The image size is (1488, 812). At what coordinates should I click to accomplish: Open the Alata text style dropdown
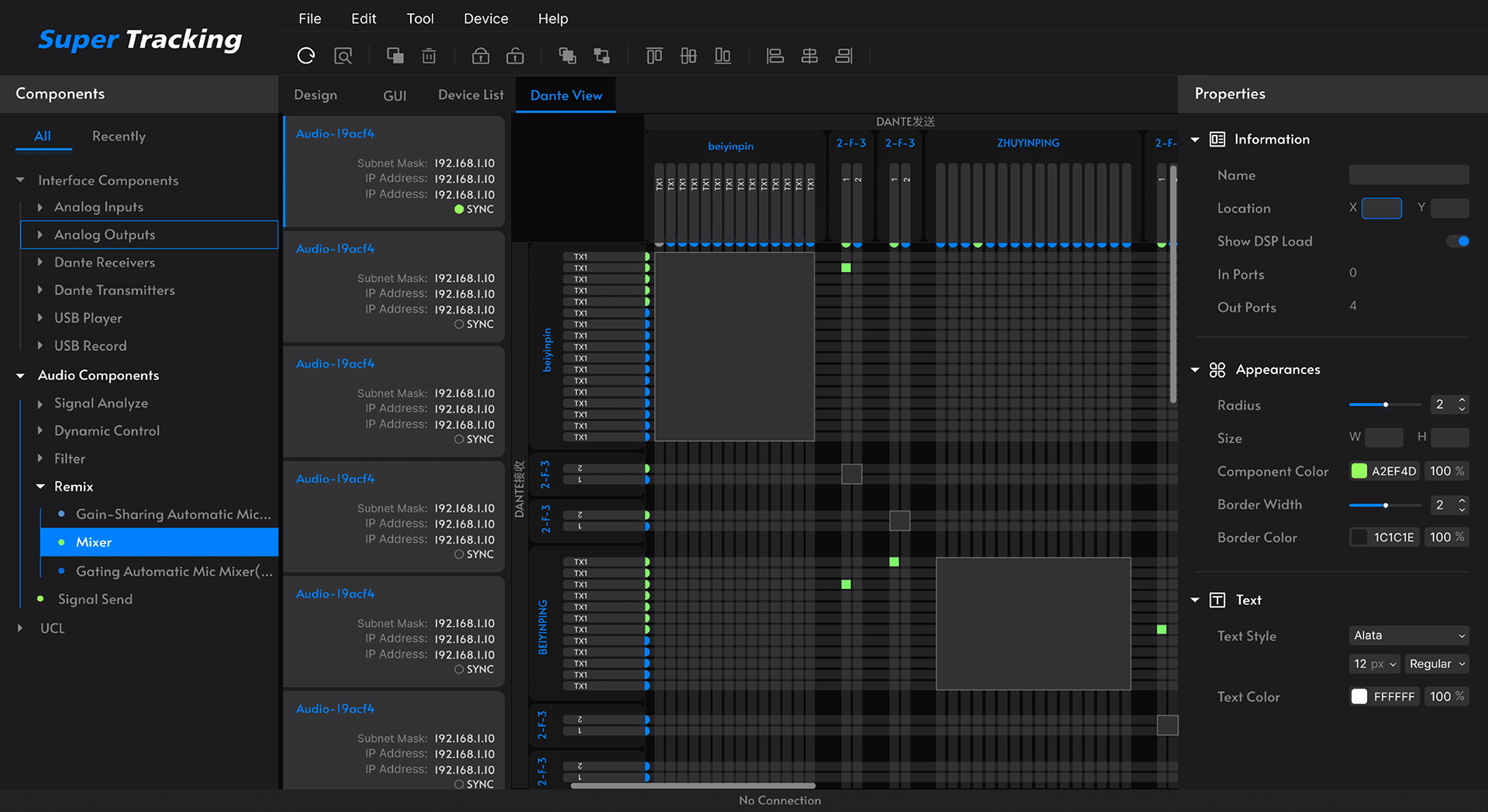(1408, 635)
